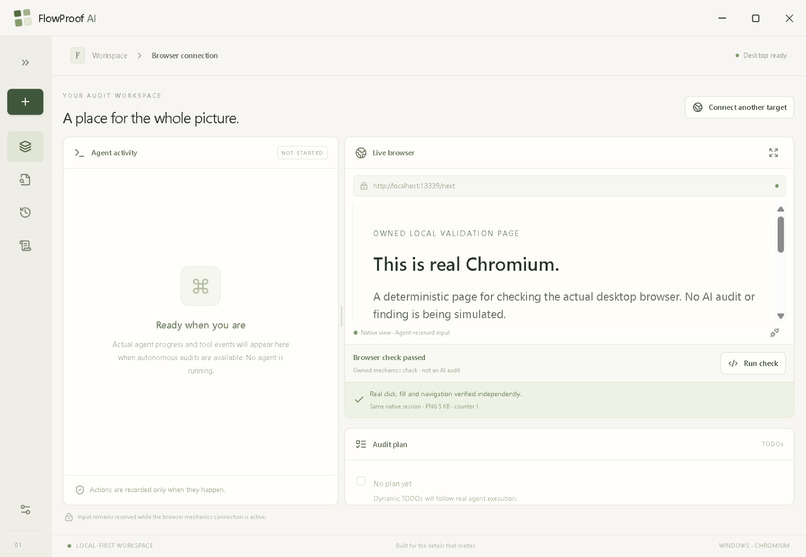Minimize the FlowProof AI window
806x557 pixels.
coord(722,18)
